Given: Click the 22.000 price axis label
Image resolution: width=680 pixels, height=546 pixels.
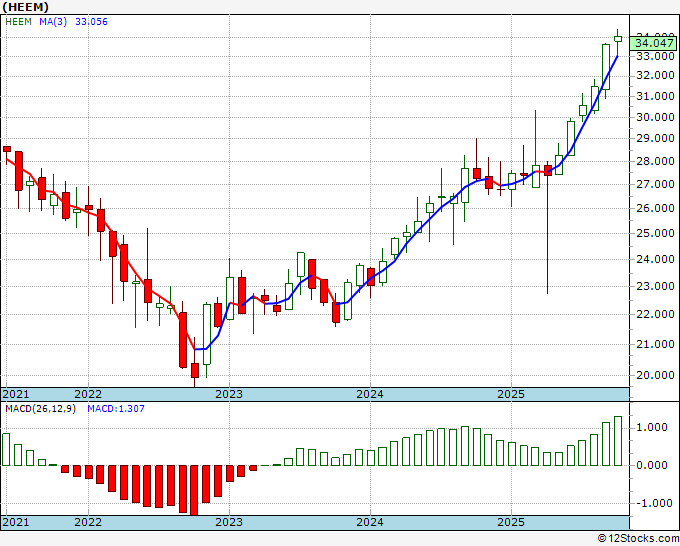Looking at the screenshot, I should point(655,314).
